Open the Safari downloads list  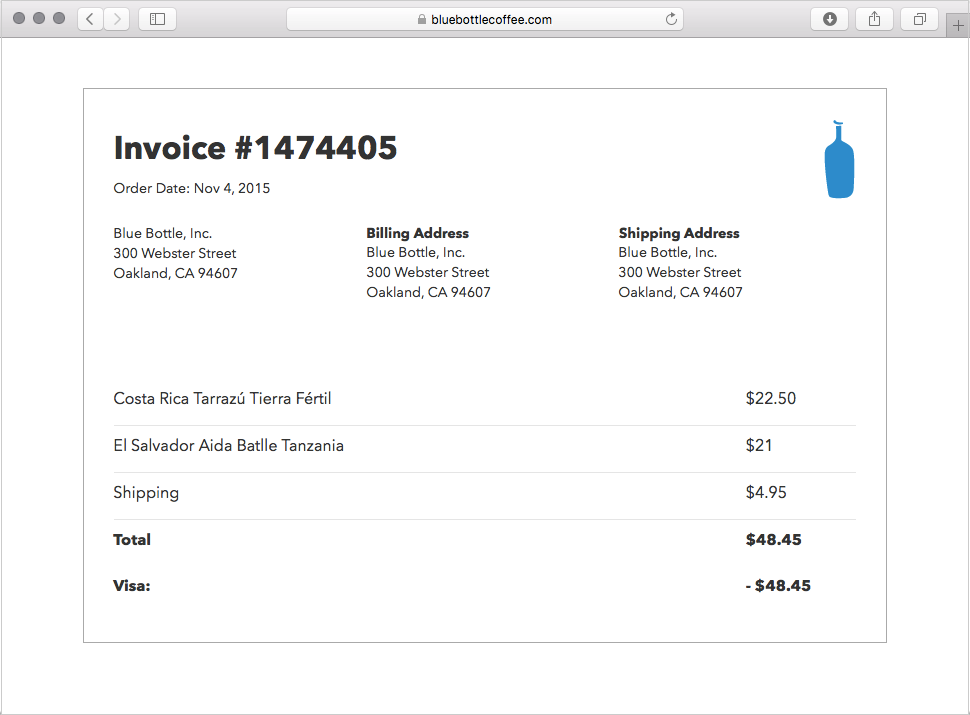pos(830,19)
